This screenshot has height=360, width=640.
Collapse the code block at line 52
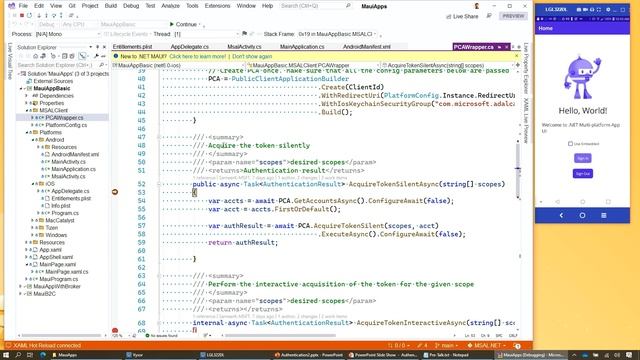[159, 184]
